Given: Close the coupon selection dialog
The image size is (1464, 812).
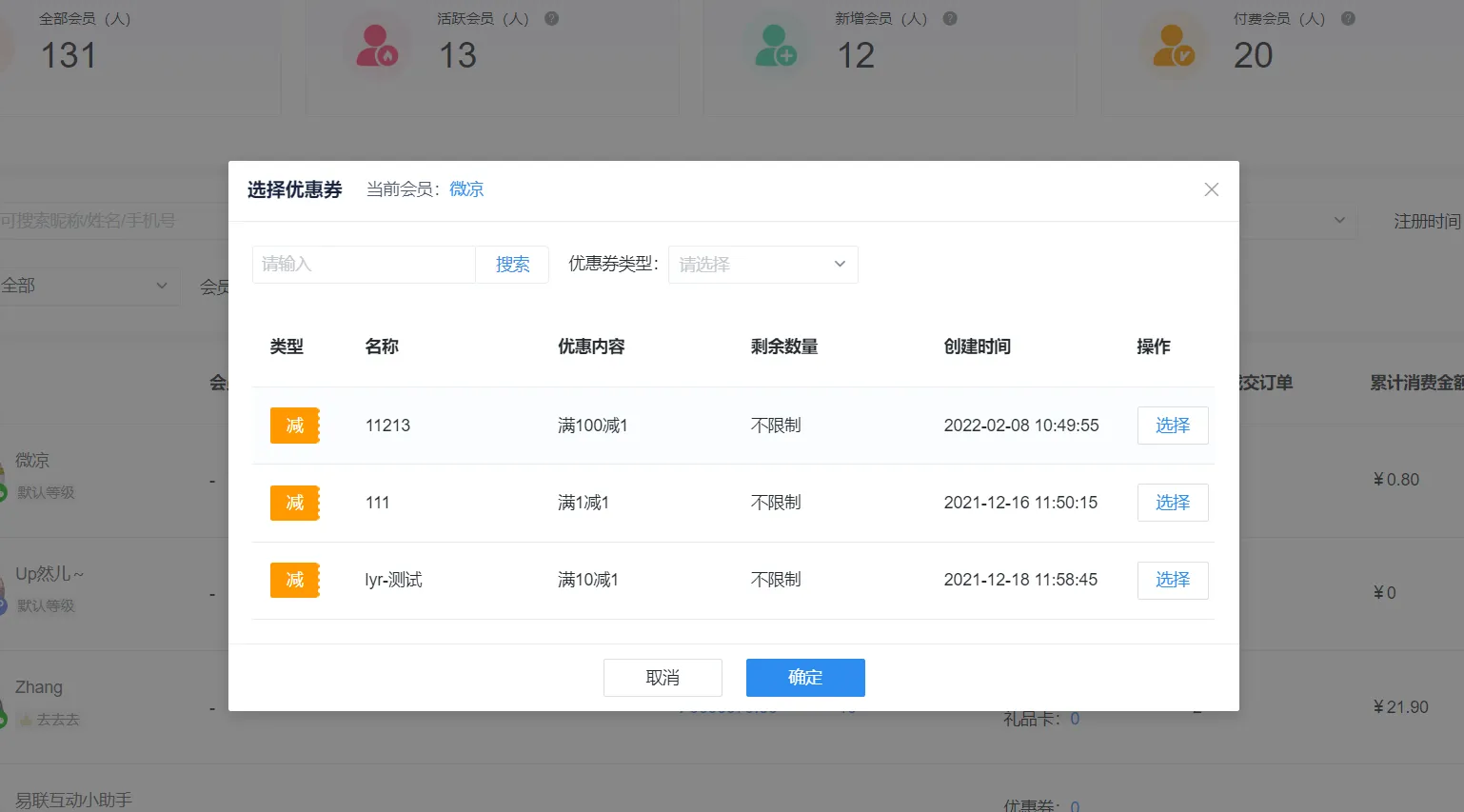Looking at the screenshot, I should pyautogui.click(x=1211, y=189).
